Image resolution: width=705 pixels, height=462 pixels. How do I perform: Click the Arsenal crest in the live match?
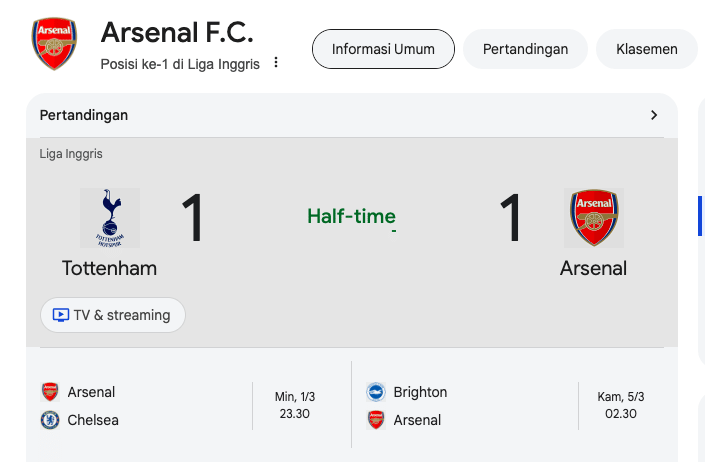[x=593, y=217]
